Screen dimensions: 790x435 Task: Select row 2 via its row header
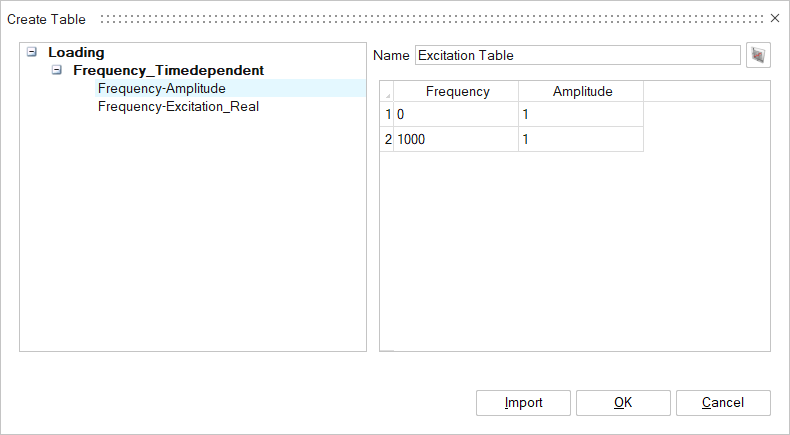point(387,140)
